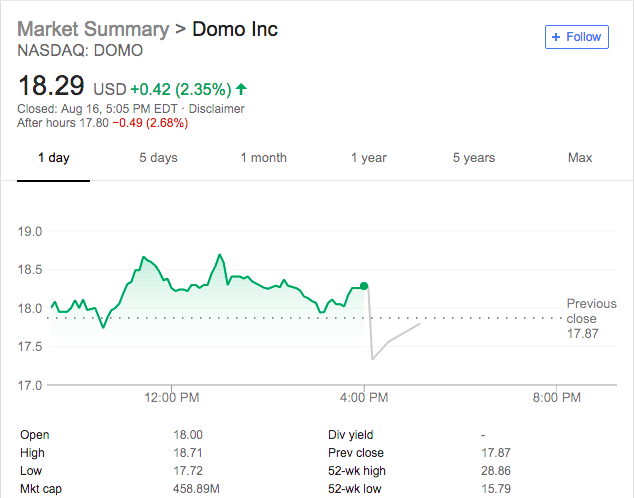Click the Mkt cap value 458.89M
The height and width of the screenshot is (498, 634).
pyautogui.click(x=196, y=489)
